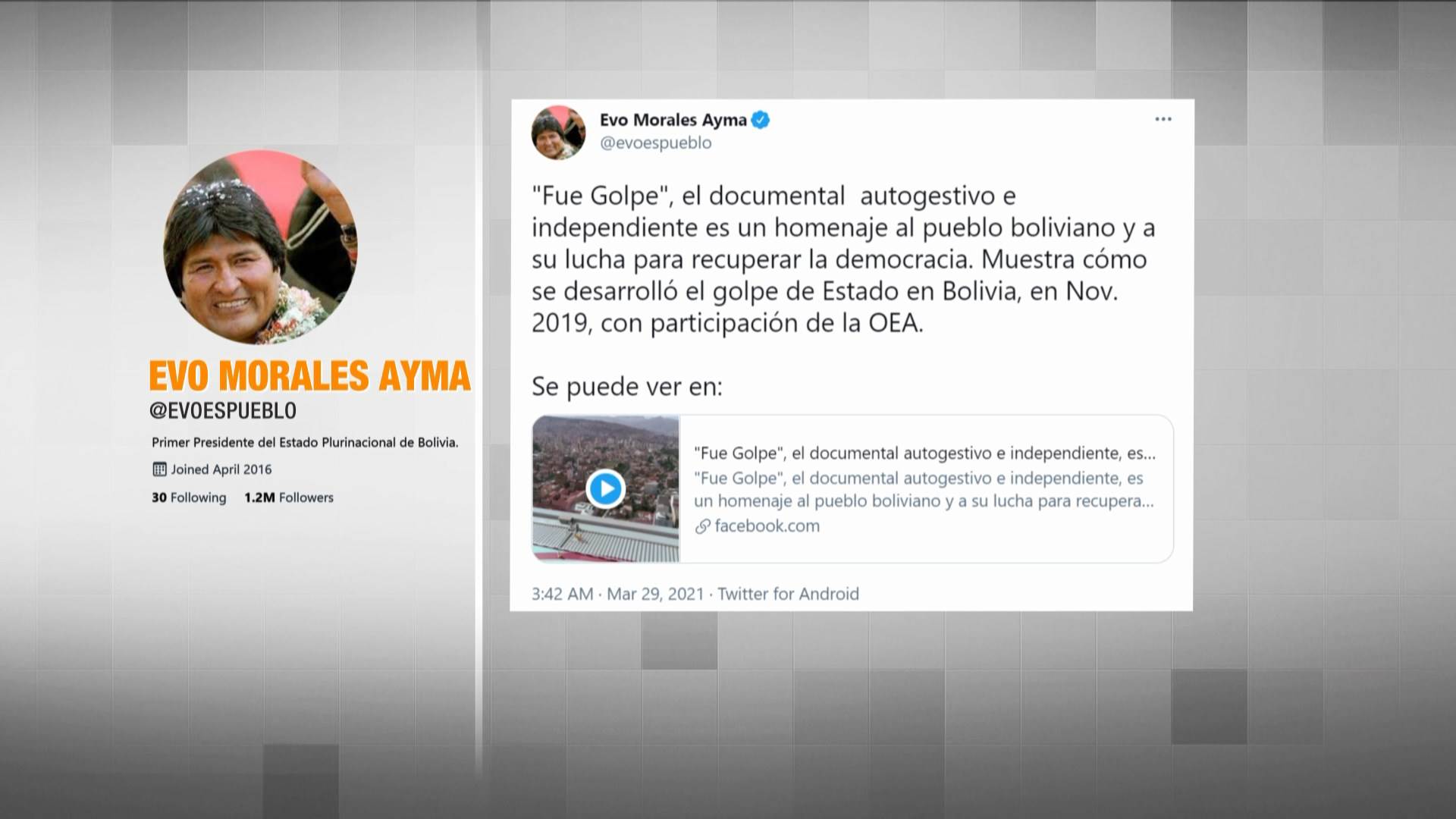Click the orange EVO MORALES AYMA title
The width and height of the screenshot is (1456, 819).
pos(309,375)
